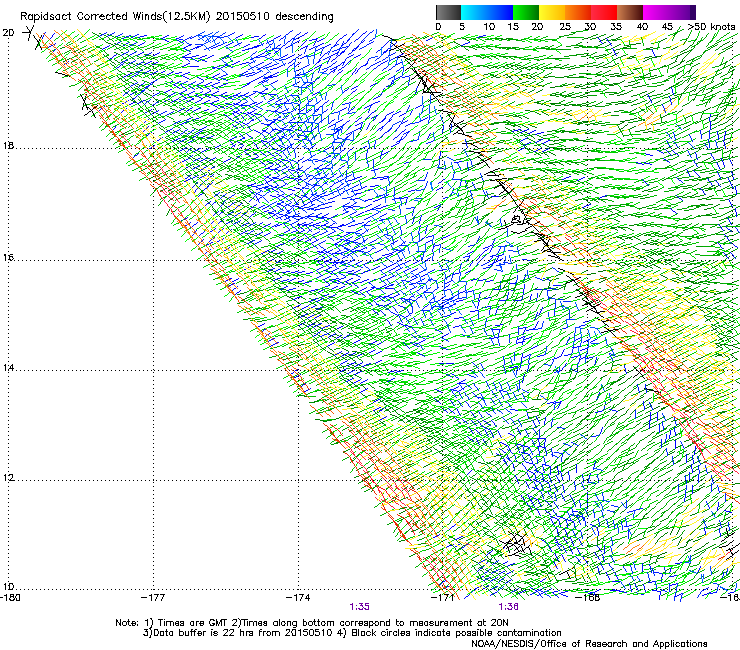Click the orange 25–30 knots legend segment
The image size is (740, 650).
tap(577, 12)
